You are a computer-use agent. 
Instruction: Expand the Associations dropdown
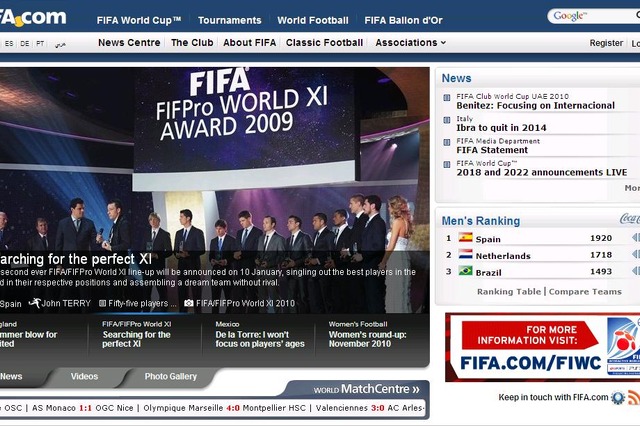click(411, 42)
